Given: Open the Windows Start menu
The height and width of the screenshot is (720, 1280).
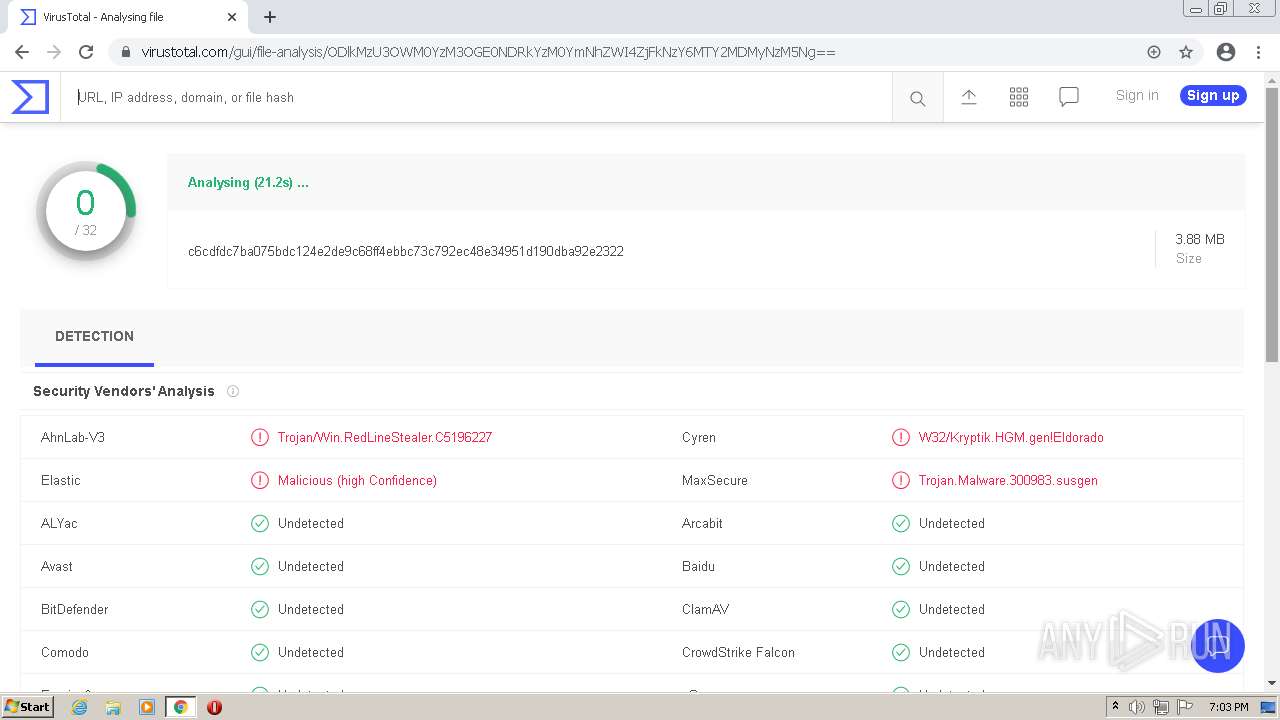Looking at the screenshot, I should (x=28, y=706).
